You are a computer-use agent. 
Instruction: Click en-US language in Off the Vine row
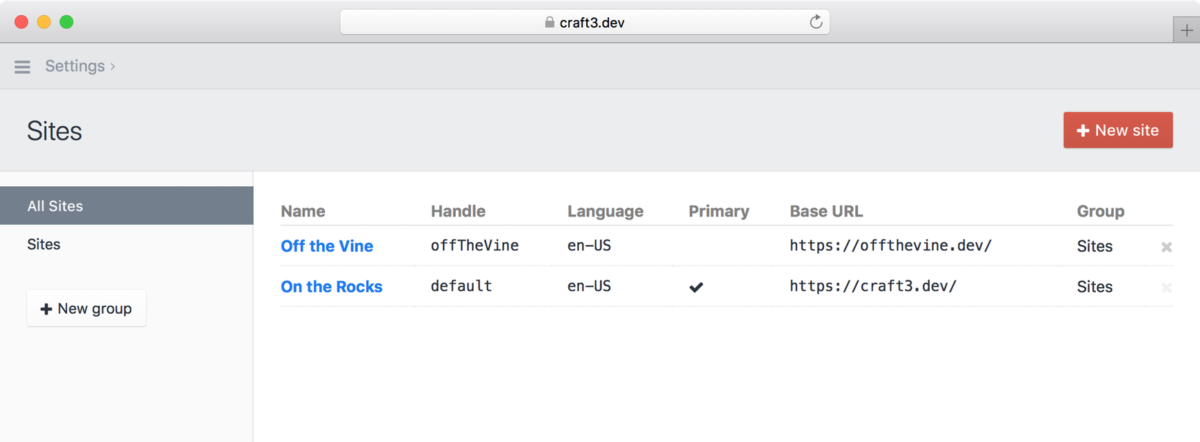(x=589, y=245)
